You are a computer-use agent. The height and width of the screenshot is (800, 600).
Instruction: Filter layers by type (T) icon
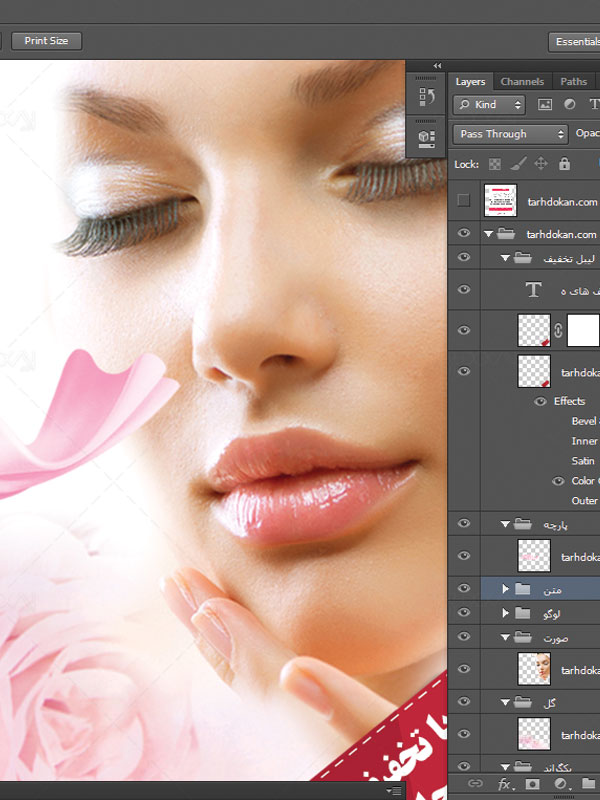coord(594,105)
